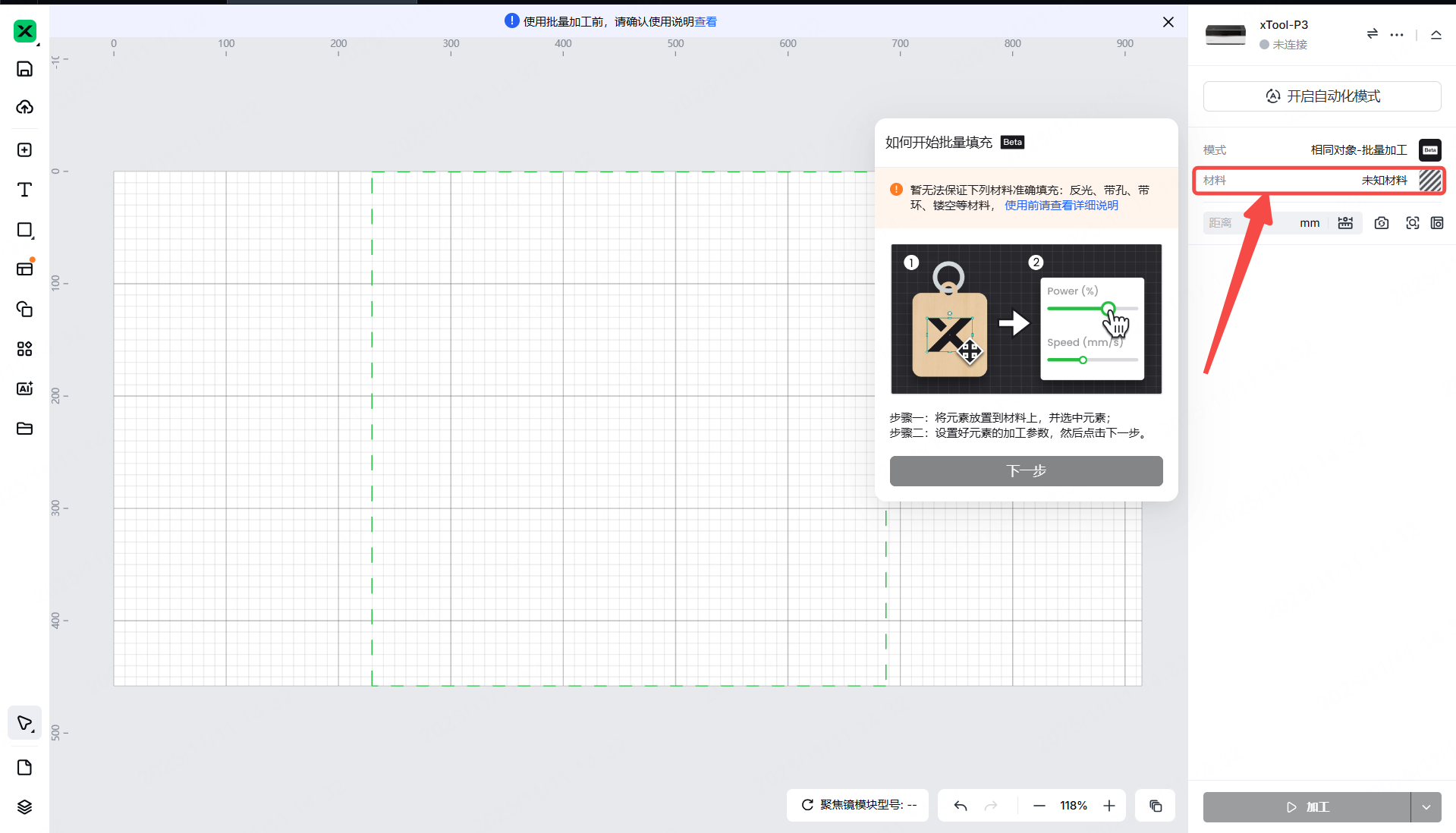This screenshot has width=1456, height=833.
Task: Open the AI generation tool
Action: click(x=24, y=388)
